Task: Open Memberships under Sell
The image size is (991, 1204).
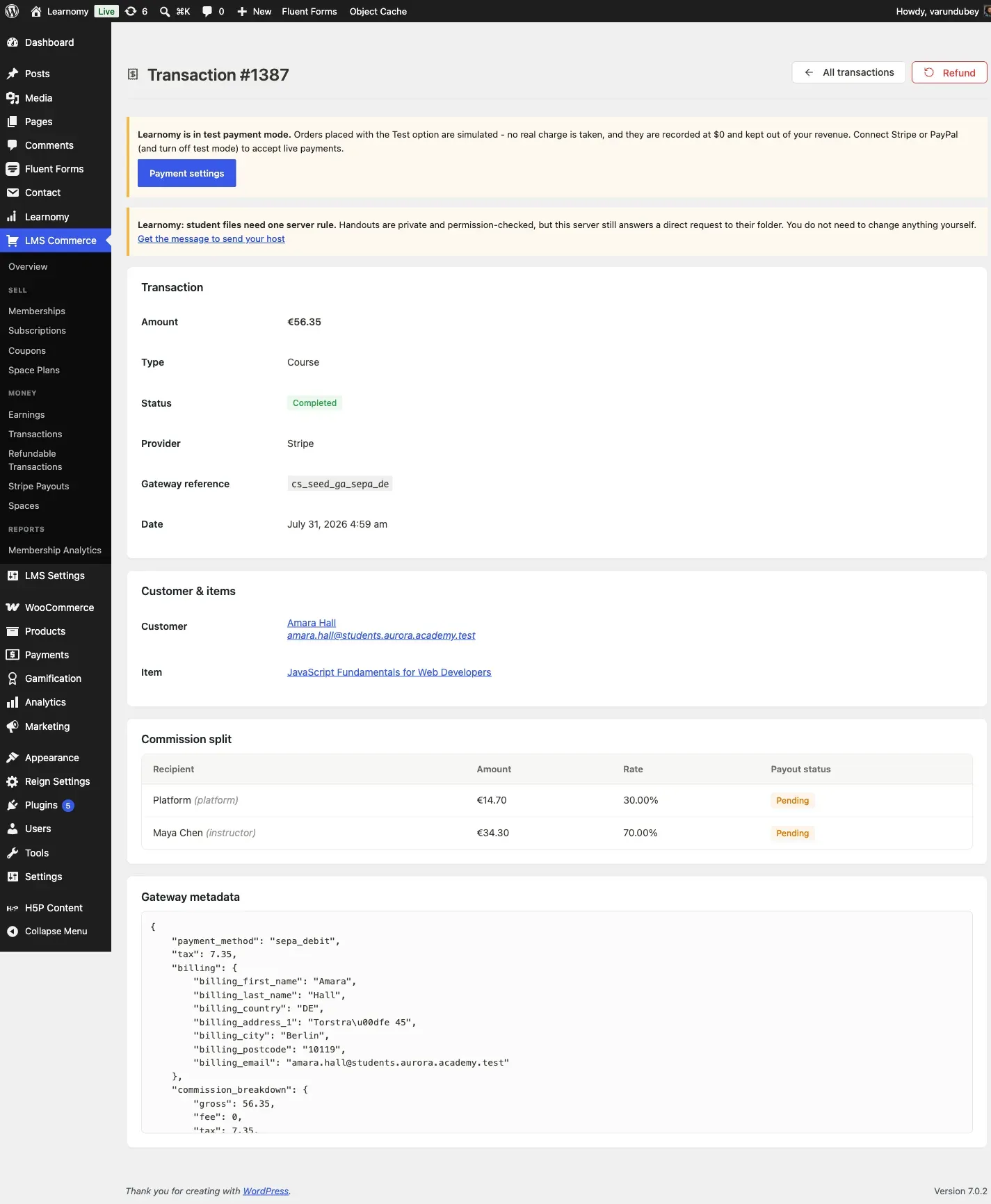Action: coord(37,311)
